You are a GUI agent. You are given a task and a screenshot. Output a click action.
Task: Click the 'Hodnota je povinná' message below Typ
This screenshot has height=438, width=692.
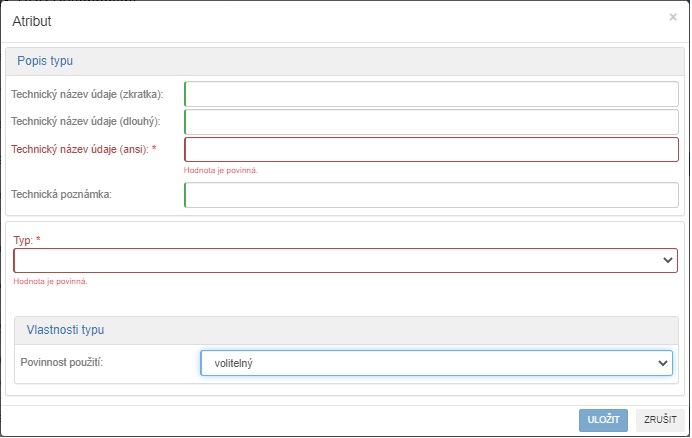coord(51,282)
